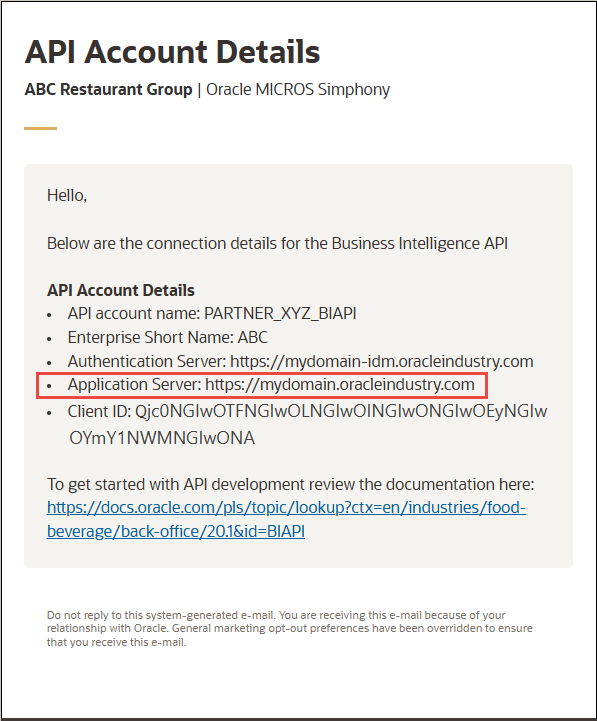
Task: Select the 'Enterprise Short Name: ABC' line
Action: [x=167, y=338]
